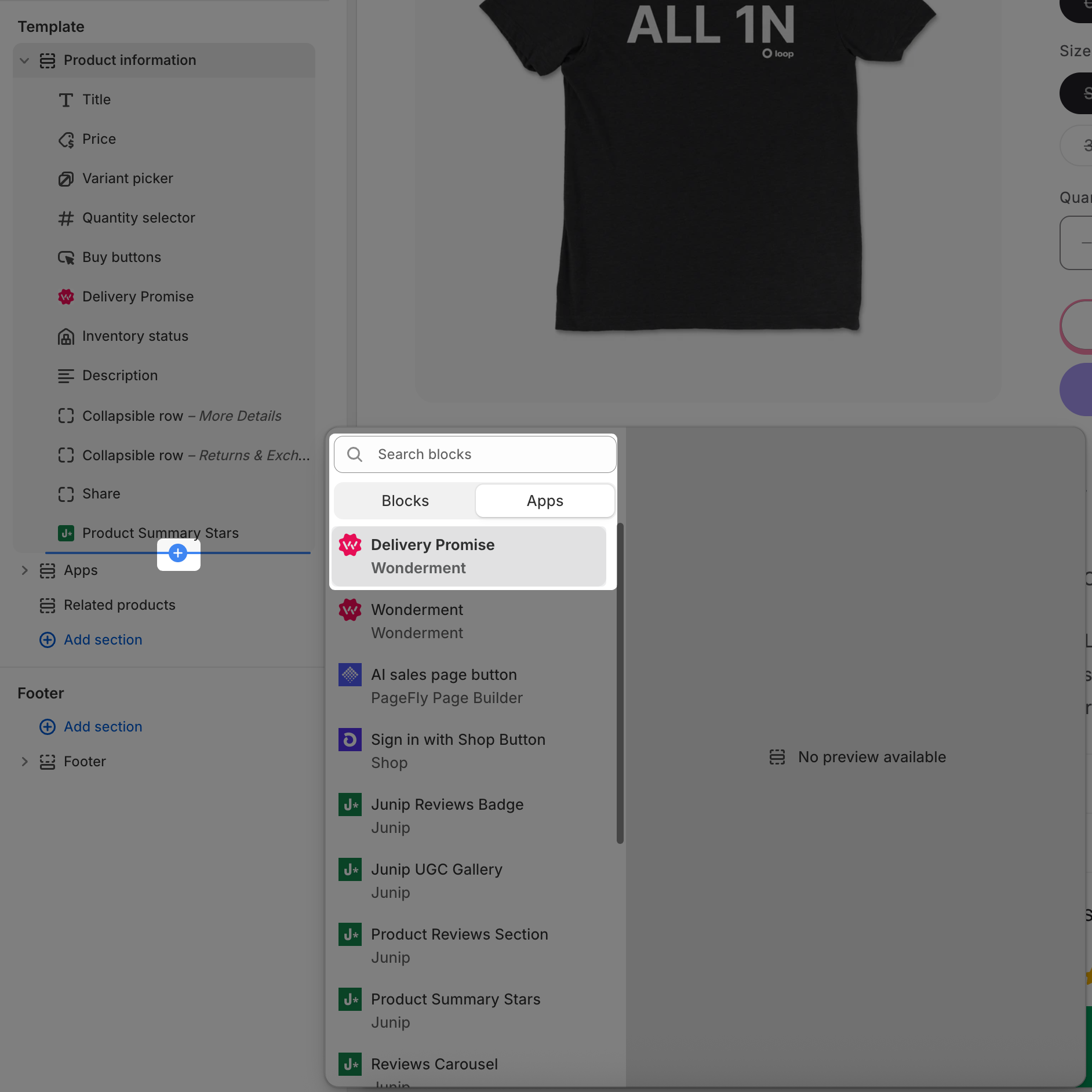Expand the Apps section in sidebar
Screen dimensions: 1092x1092
(x=24, y=570)
